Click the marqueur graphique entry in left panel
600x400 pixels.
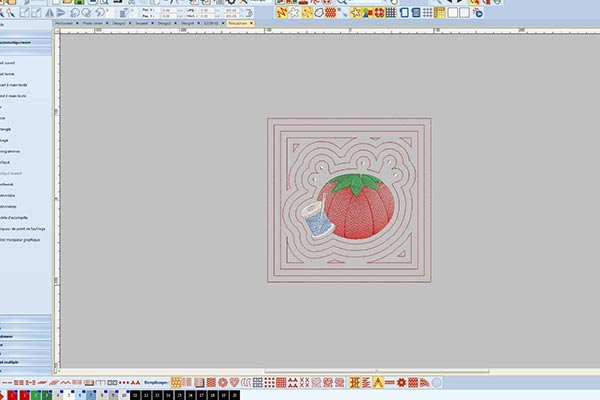point(22,241)
